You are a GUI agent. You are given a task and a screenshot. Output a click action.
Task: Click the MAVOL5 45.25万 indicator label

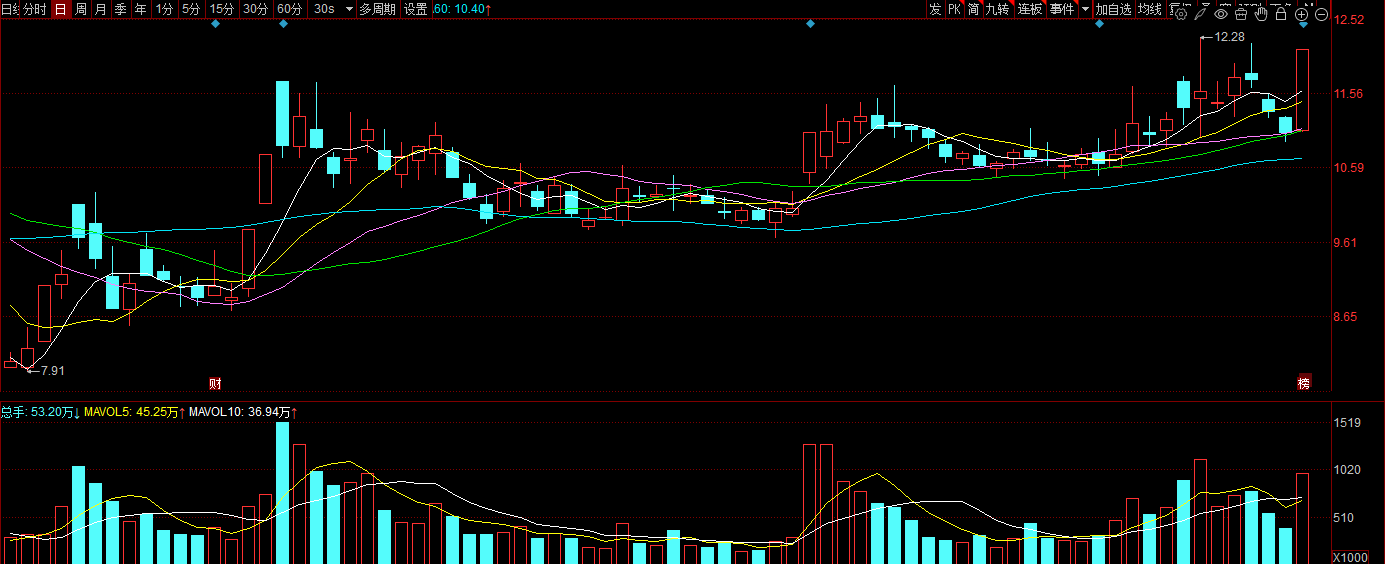tap(135, 411)
